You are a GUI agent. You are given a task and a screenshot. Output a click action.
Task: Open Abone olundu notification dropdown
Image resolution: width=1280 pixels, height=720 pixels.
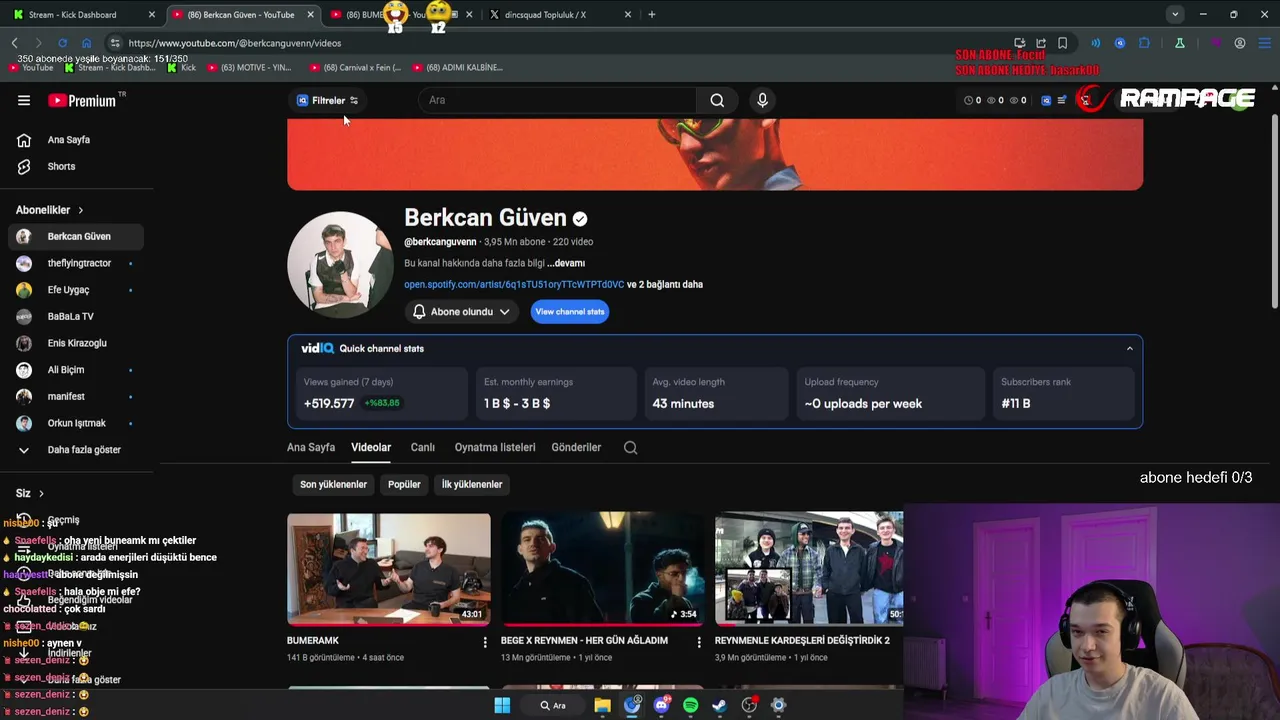[x=462, y=312]
